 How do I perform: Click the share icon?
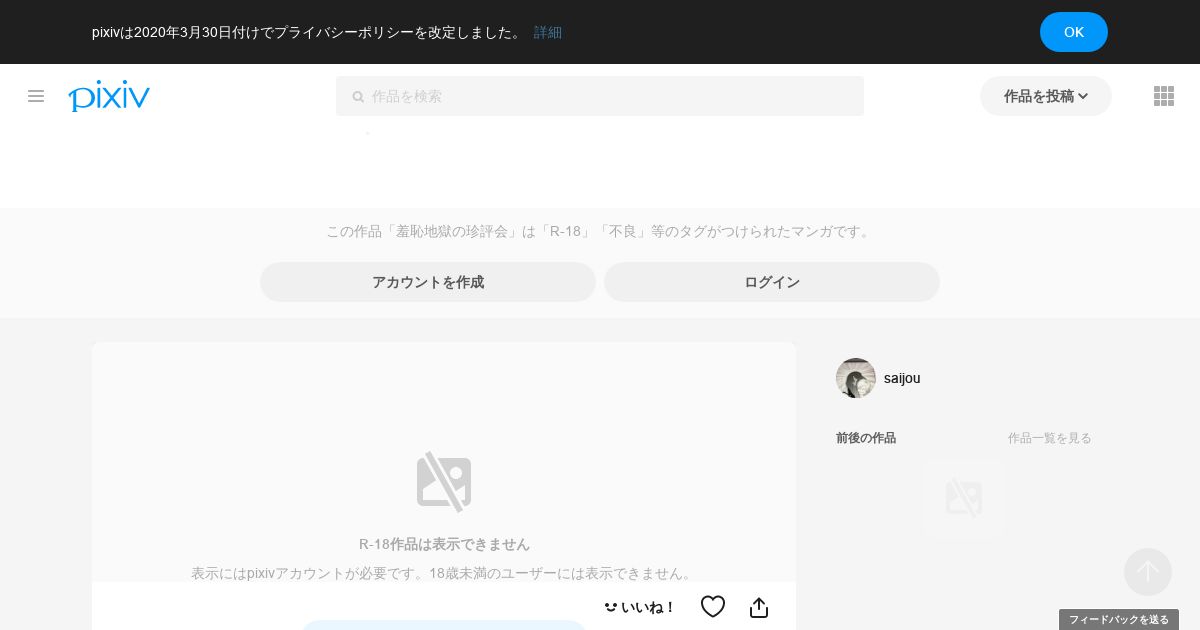759,607
